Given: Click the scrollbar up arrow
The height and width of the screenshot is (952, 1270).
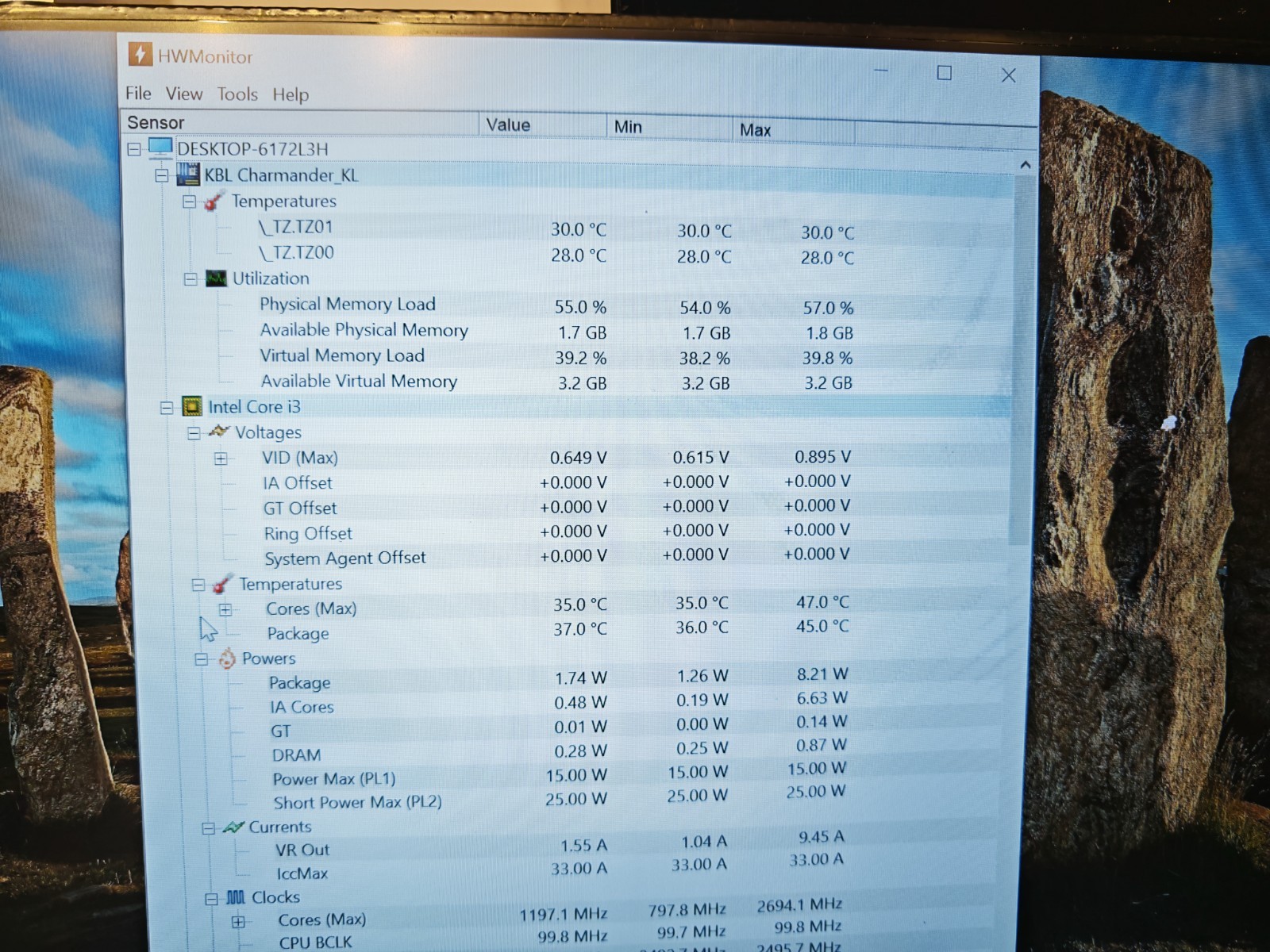Looking at the screenshot, I should click(1025, 165).
